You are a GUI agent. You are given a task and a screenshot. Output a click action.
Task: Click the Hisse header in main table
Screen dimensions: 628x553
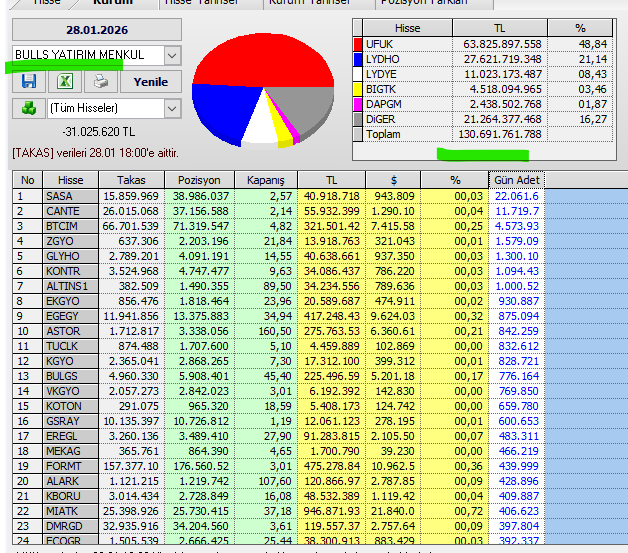70,180
